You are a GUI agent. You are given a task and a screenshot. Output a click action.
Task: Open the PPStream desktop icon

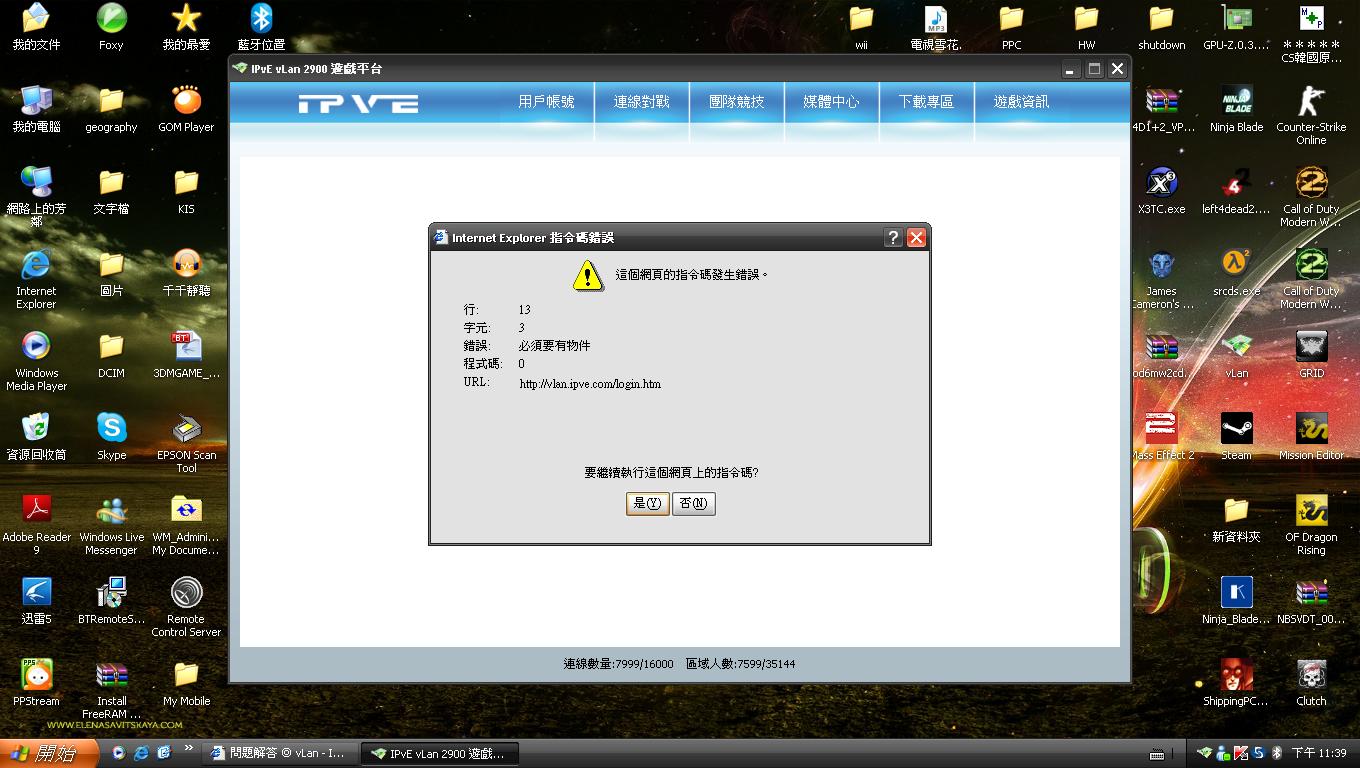click(36, 682)
